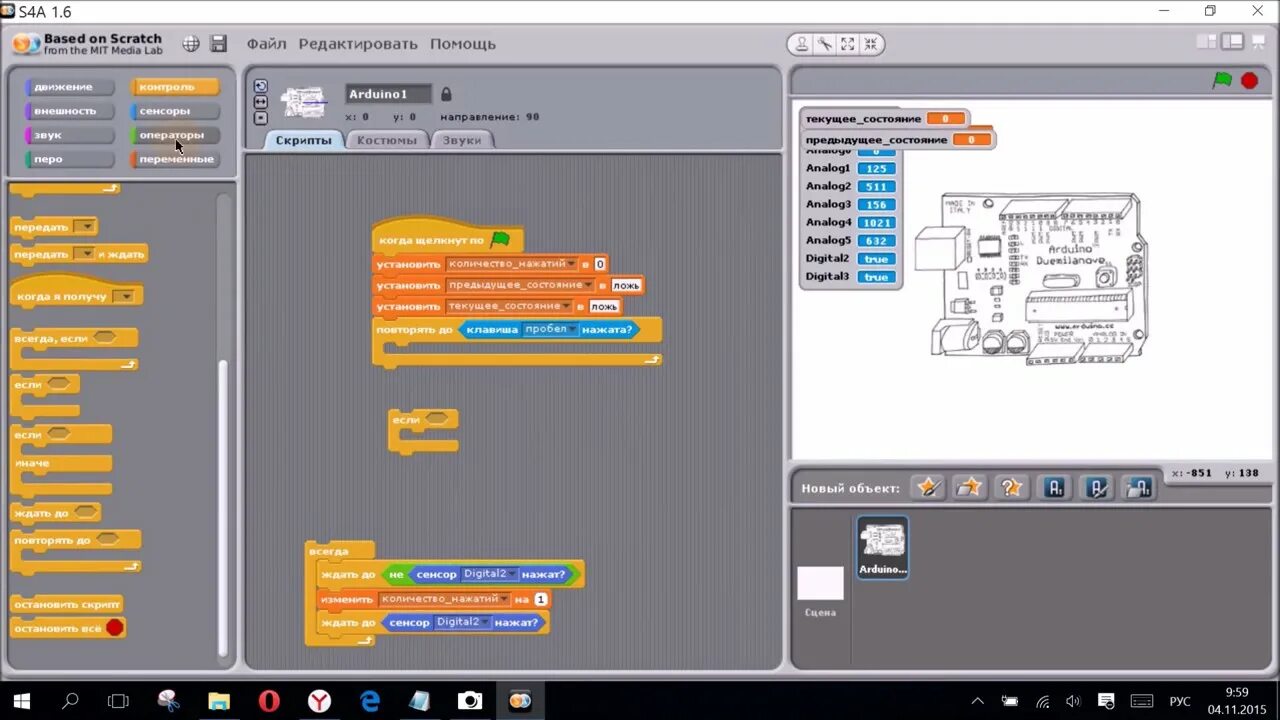Open Opera browser from taskbar
The image size is (1280, 720).
[x=269, y=701]
